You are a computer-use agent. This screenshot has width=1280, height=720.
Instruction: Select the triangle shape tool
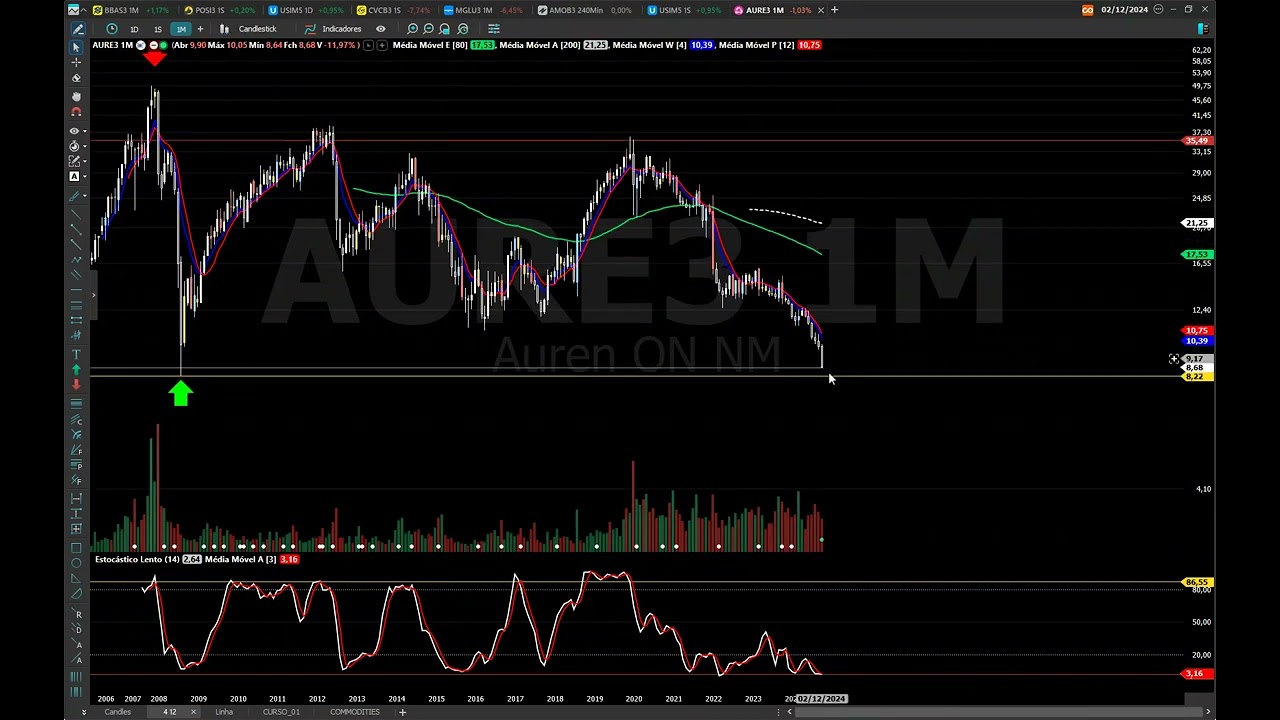[x=76, y=578]
